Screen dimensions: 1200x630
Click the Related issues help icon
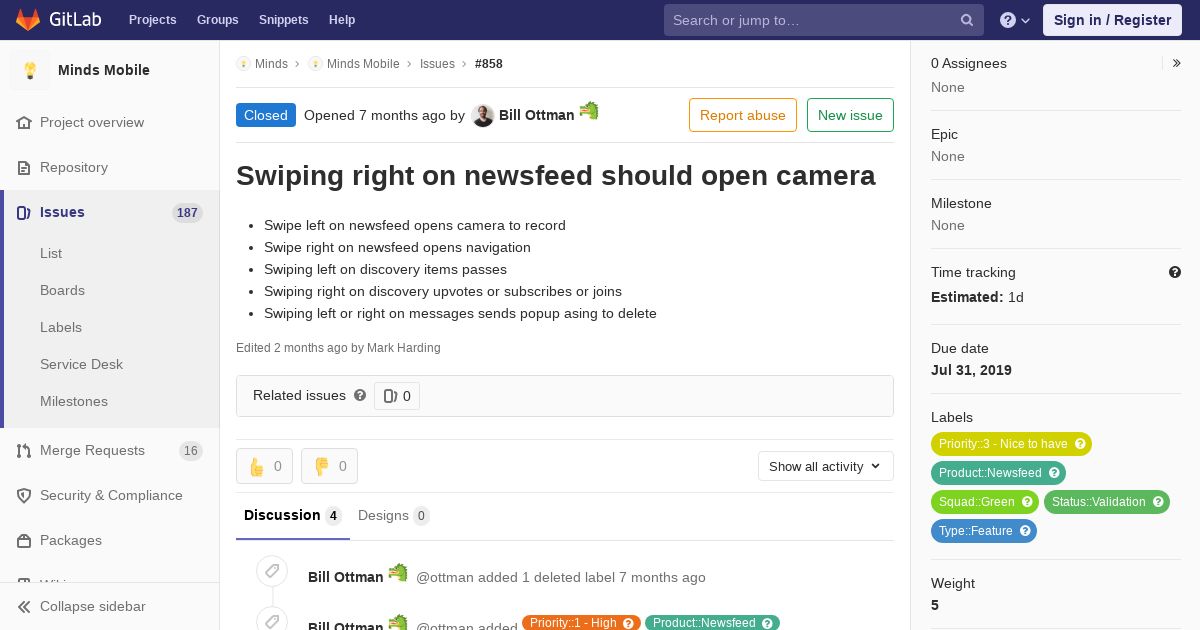[x=360, y=395]
